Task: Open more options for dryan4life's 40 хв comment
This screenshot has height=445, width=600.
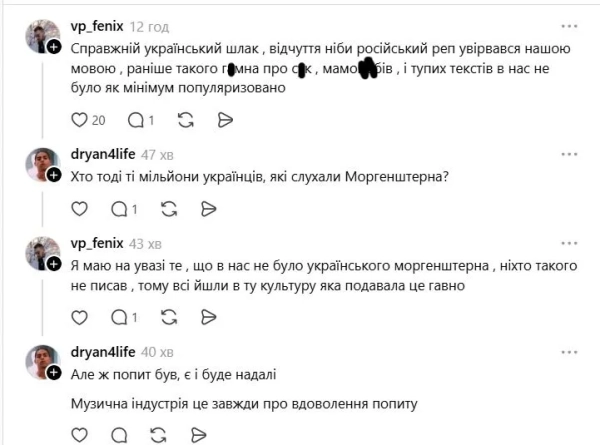Action: point(569,351)
